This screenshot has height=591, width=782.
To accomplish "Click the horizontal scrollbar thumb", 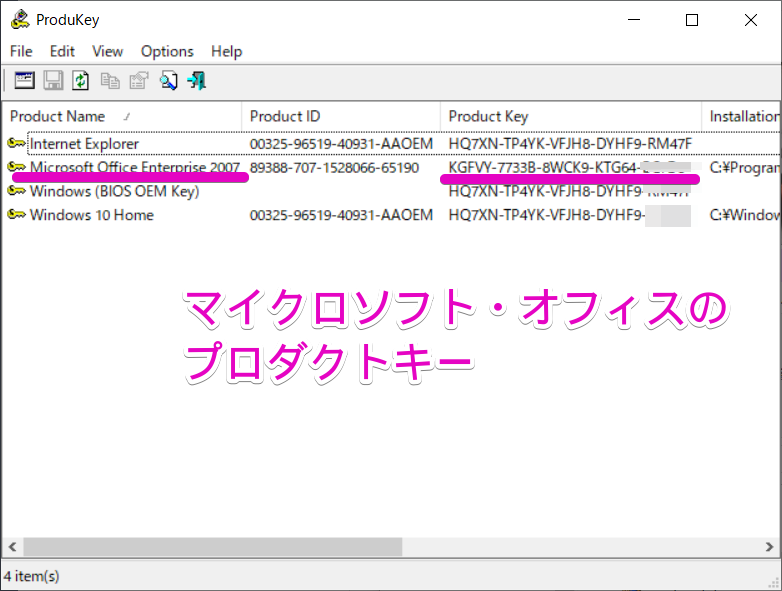I will 213,547.
